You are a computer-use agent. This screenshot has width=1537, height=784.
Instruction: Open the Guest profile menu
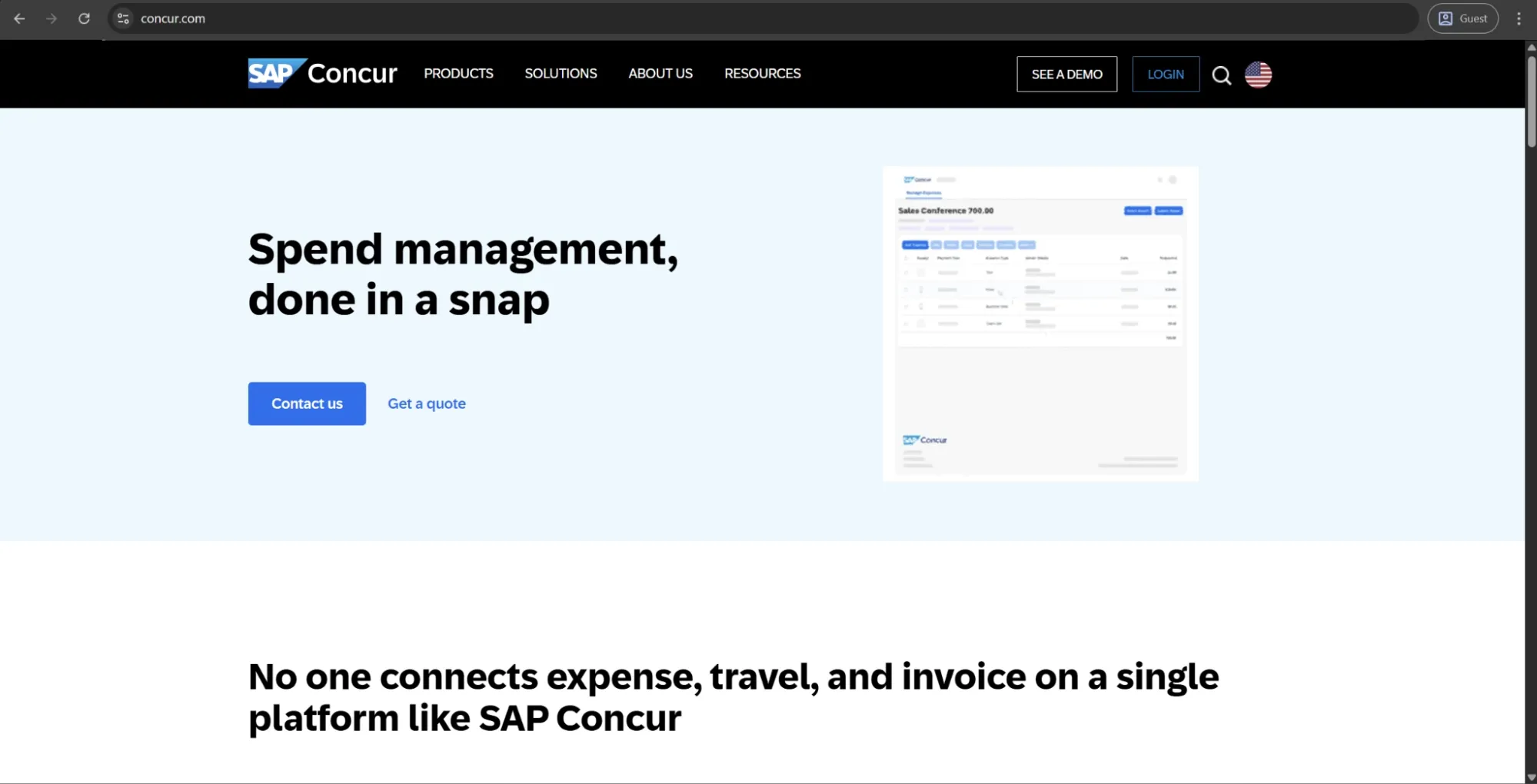(x=1462, y=18)
